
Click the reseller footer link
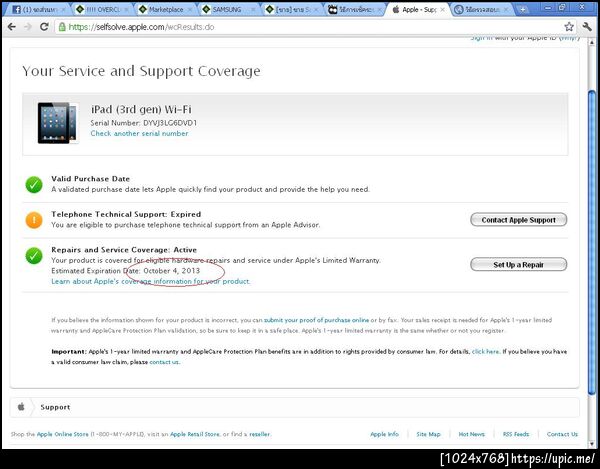(x=259, y=434)
